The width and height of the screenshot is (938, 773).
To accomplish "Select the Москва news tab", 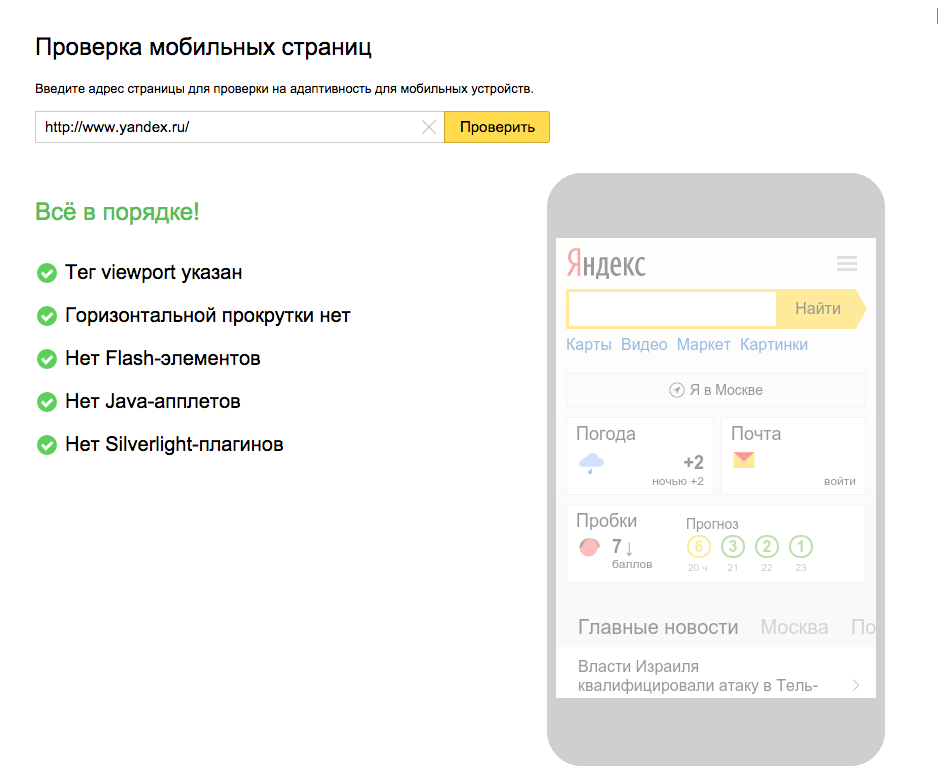I will 794,627.
